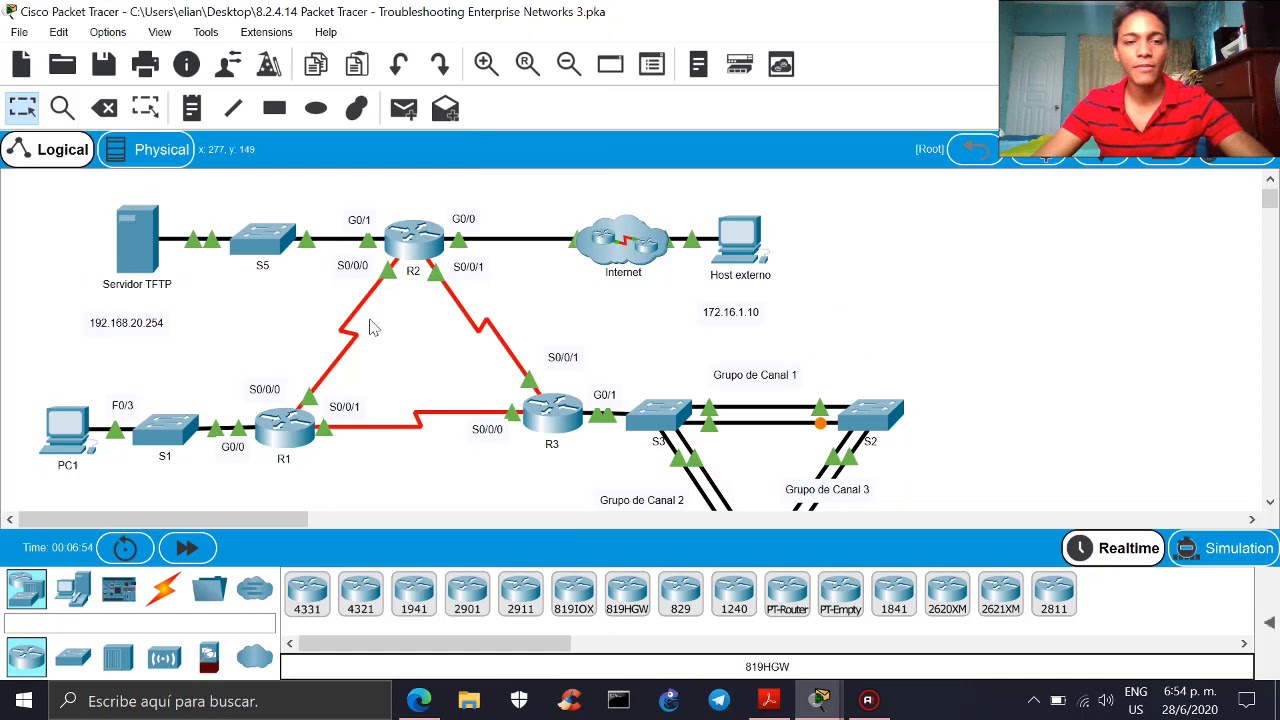Click switch S5 in topology
The height and width of the screenshot is (720, 1280).
(x=262, y=240)
